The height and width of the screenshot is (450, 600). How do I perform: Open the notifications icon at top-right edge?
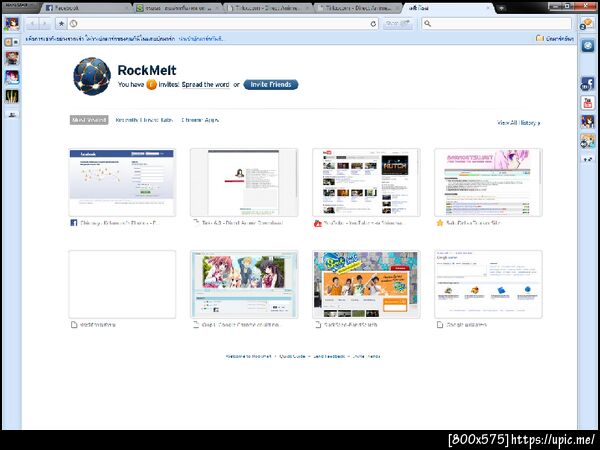(587, 24)
